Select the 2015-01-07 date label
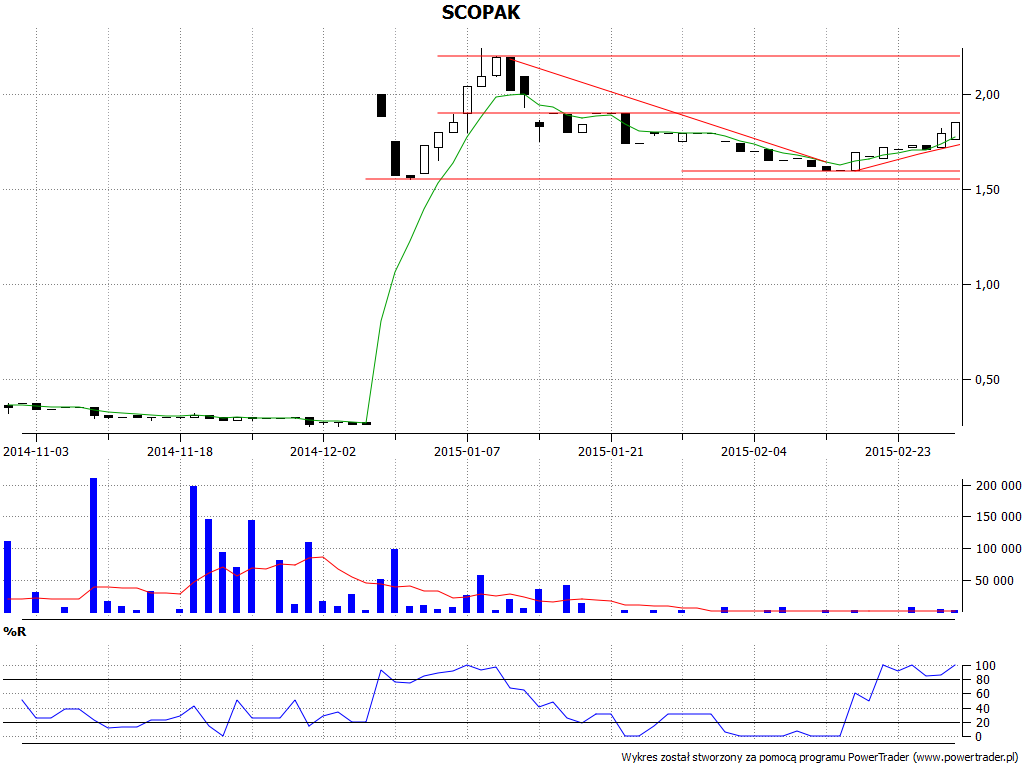This screenshot has width=1024, height=768. tap(467, 451)
